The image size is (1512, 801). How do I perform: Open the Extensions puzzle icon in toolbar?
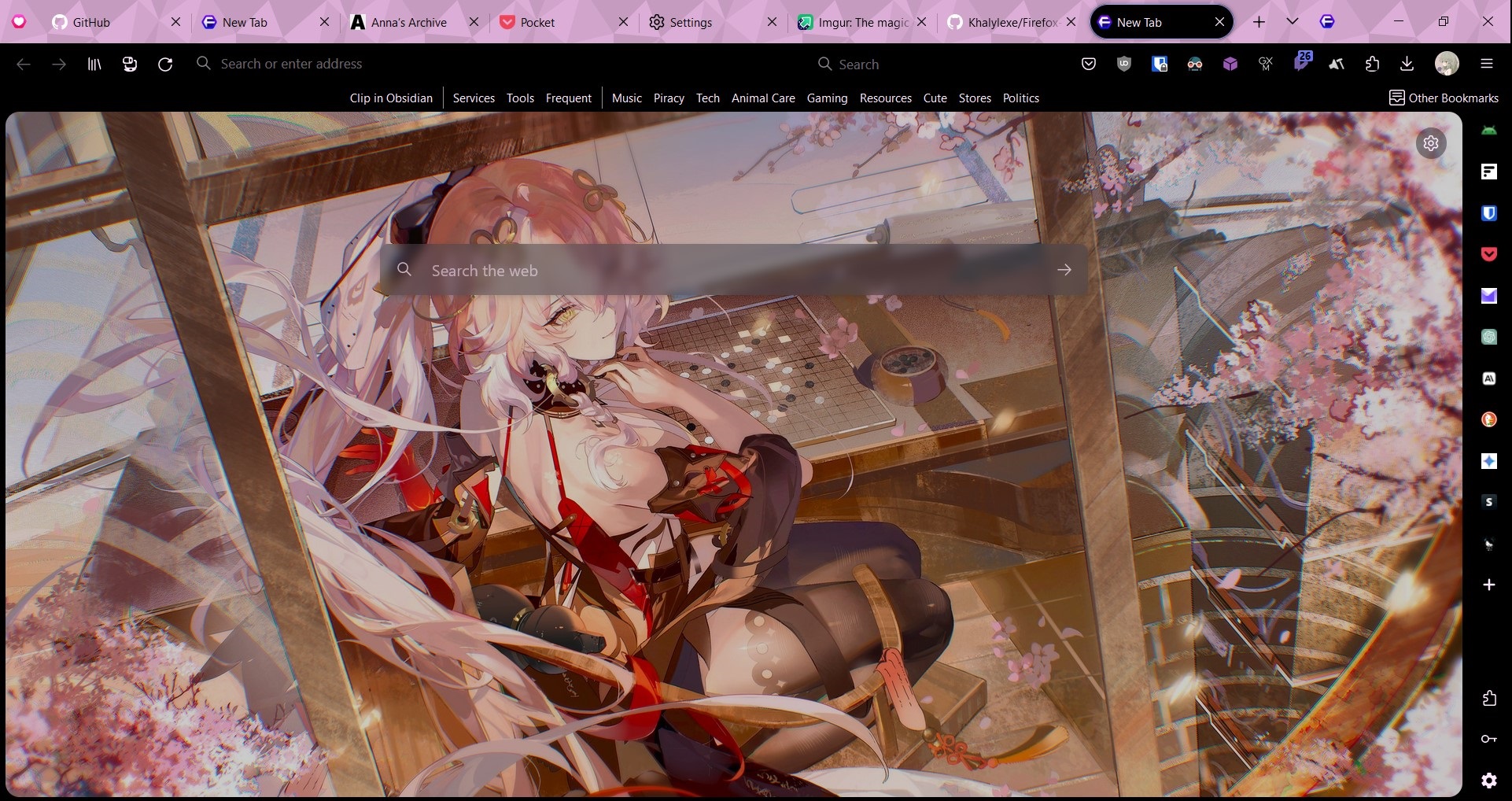coord(1372,64)
